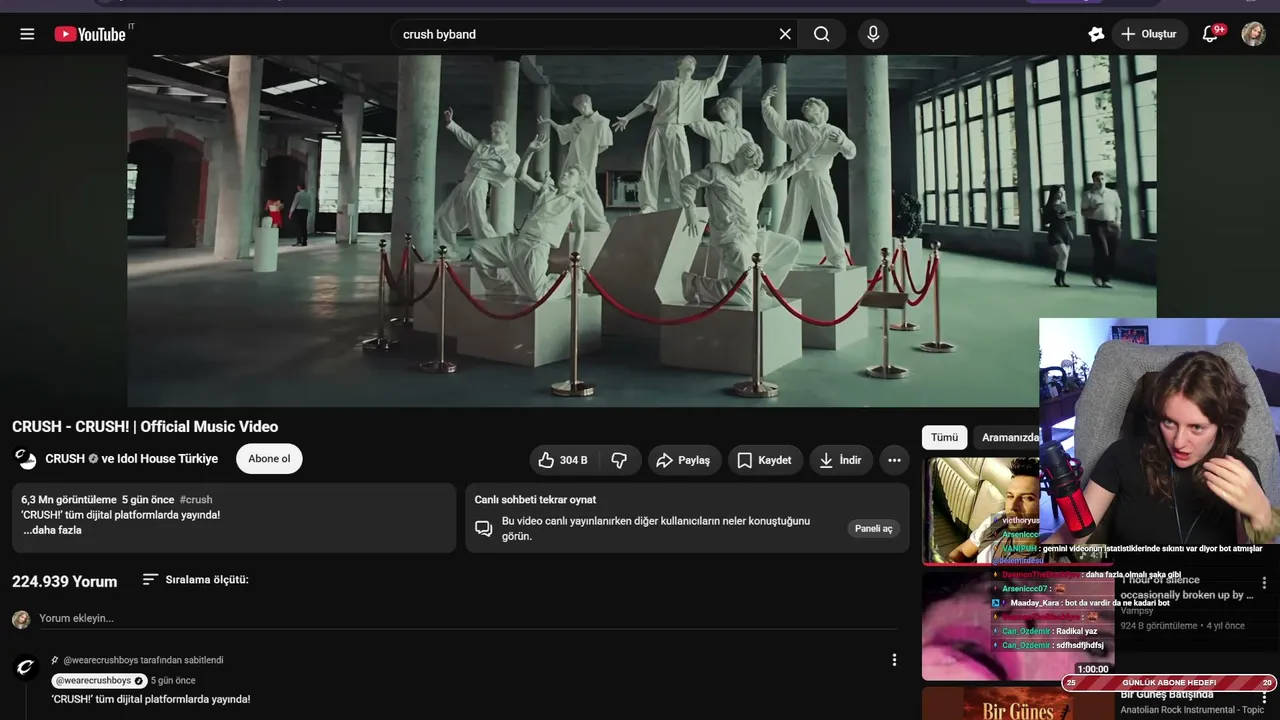The height and width of the screenshot is (720, 1280).
Task: Dislike the video with thumbs-down
Action: point(619,460)
